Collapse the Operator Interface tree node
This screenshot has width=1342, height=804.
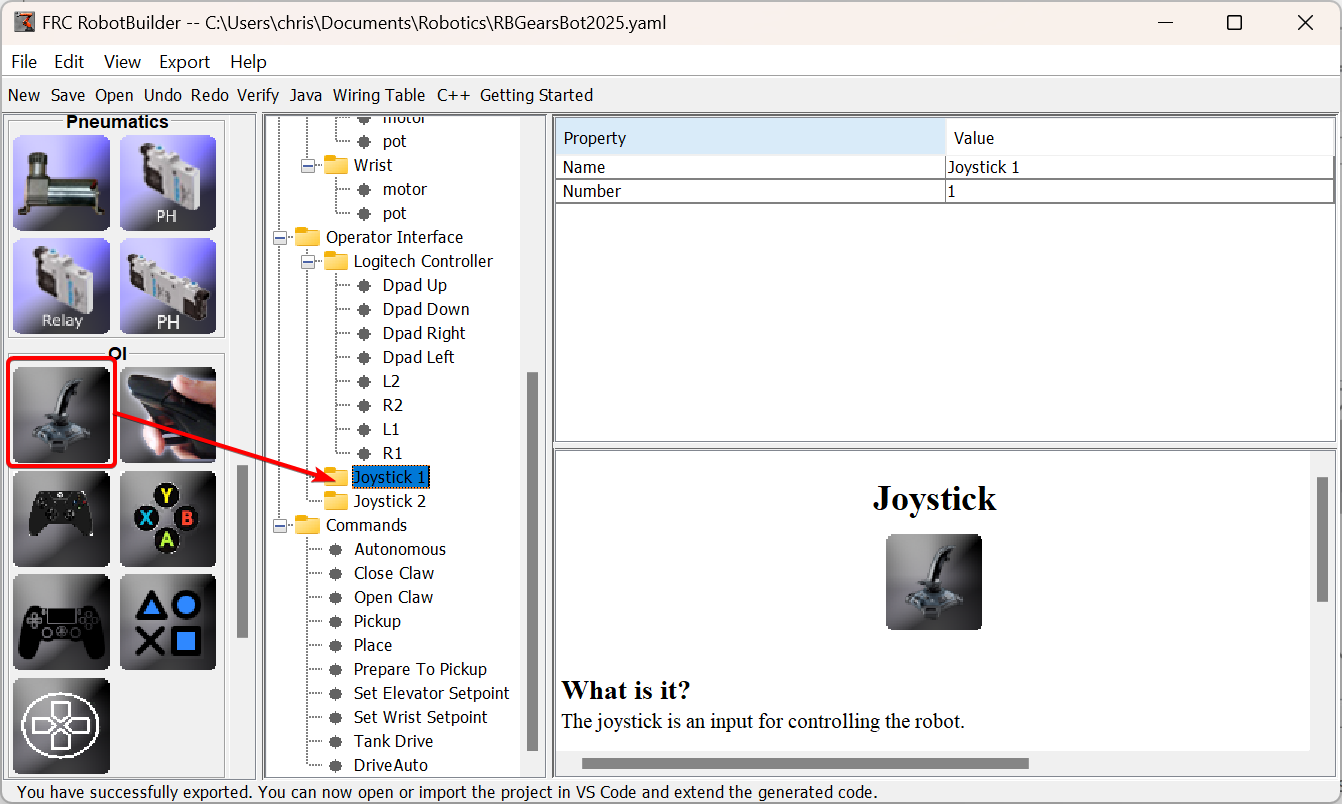(280, 238)
